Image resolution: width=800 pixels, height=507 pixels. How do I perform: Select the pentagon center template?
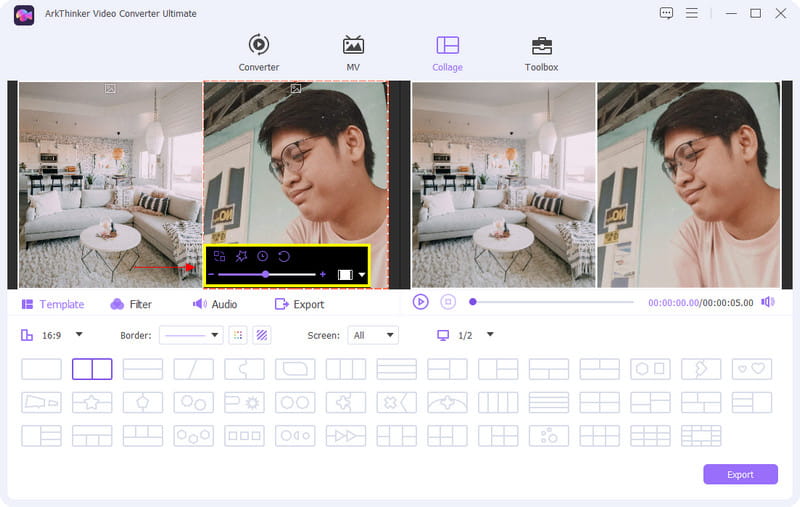click(x=143, y=402)
